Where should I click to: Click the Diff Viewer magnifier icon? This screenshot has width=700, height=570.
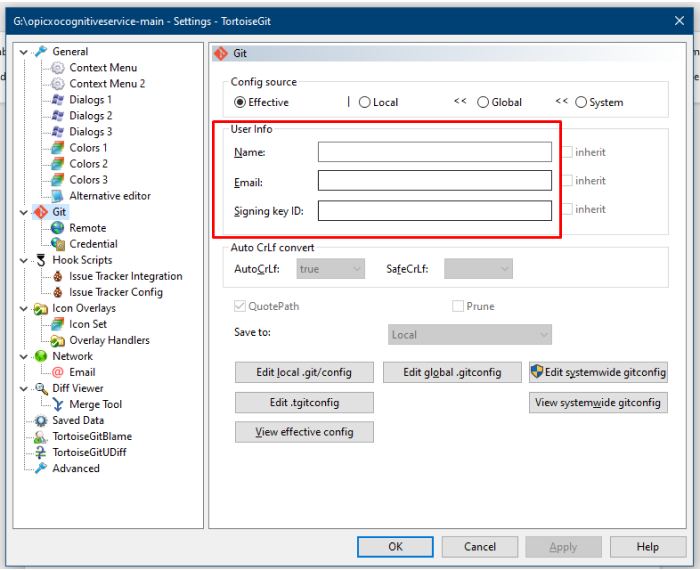click(41, 388)
